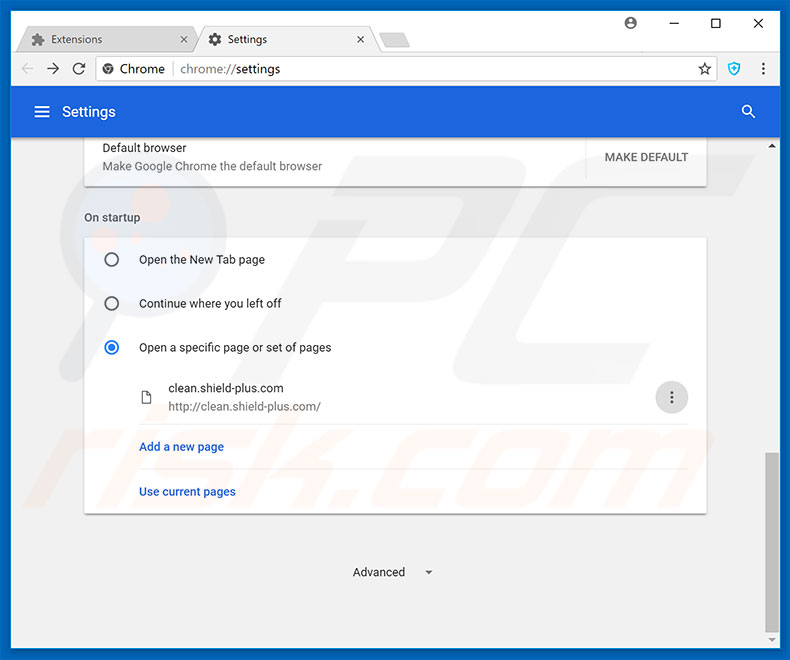Open Chrome's three-dot customize menu
The height and width of the screenshot is (660, 790).
tap(763, 69)
